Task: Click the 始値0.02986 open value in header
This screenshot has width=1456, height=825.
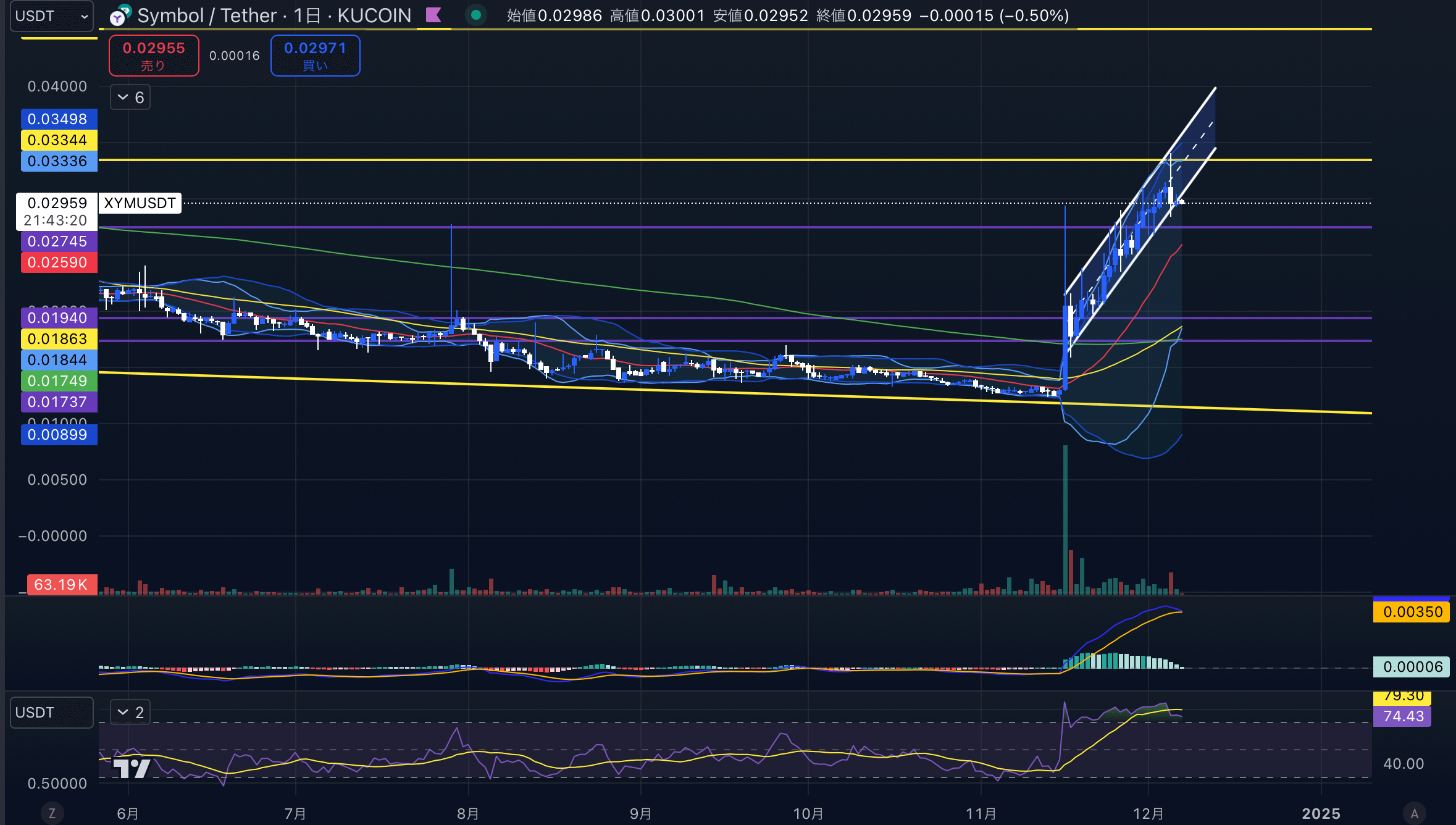Action: point(554,15)
